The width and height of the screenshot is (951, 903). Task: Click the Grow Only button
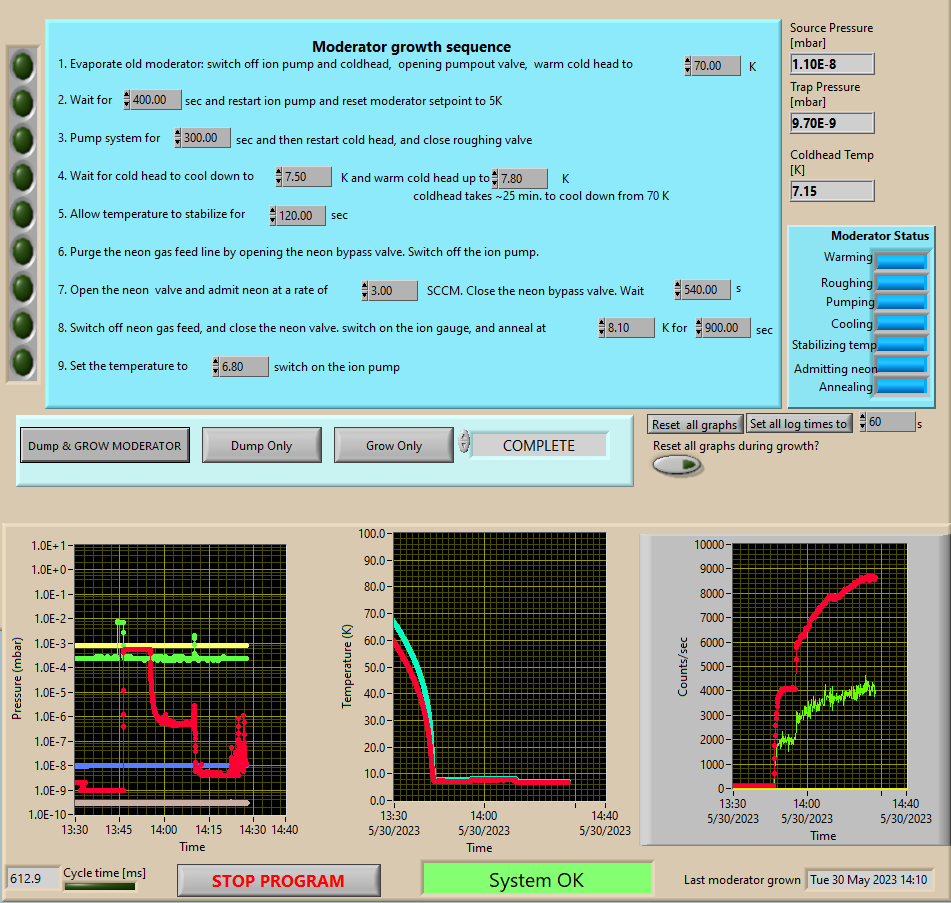coord(394,445)
